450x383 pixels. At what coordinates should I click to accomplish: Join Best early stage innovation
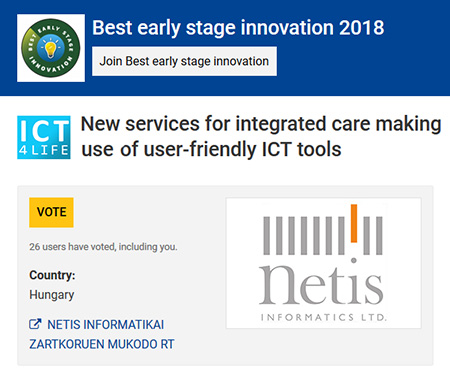[x=184, y=61]
